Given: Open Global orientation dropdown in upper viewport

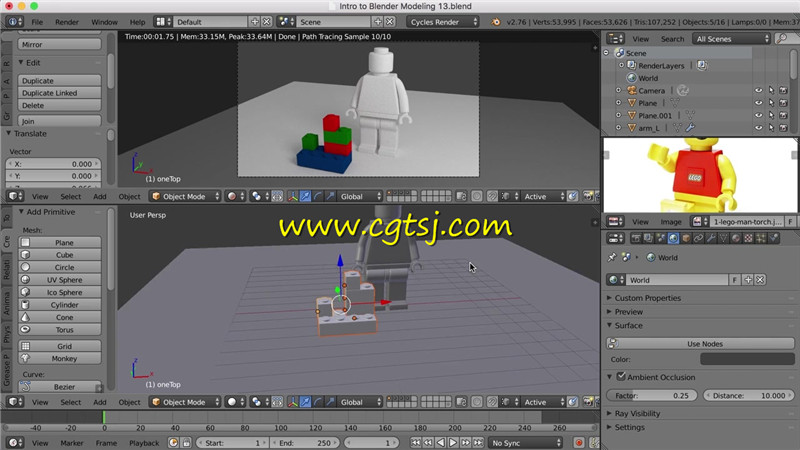Looking at the screenshot, I should pyautogui.click(x=360, y=196).
